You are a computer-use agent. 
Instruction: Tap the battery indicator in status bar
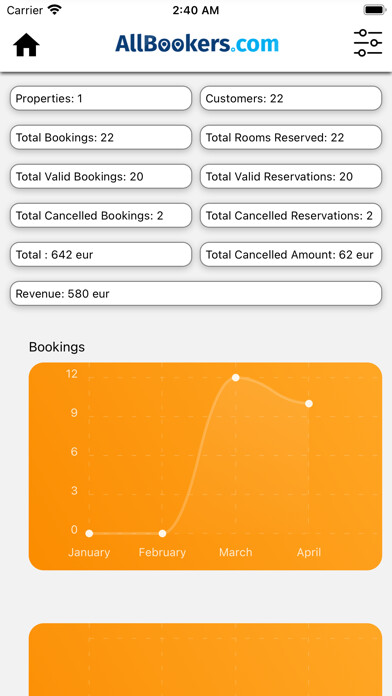(375, 10)
